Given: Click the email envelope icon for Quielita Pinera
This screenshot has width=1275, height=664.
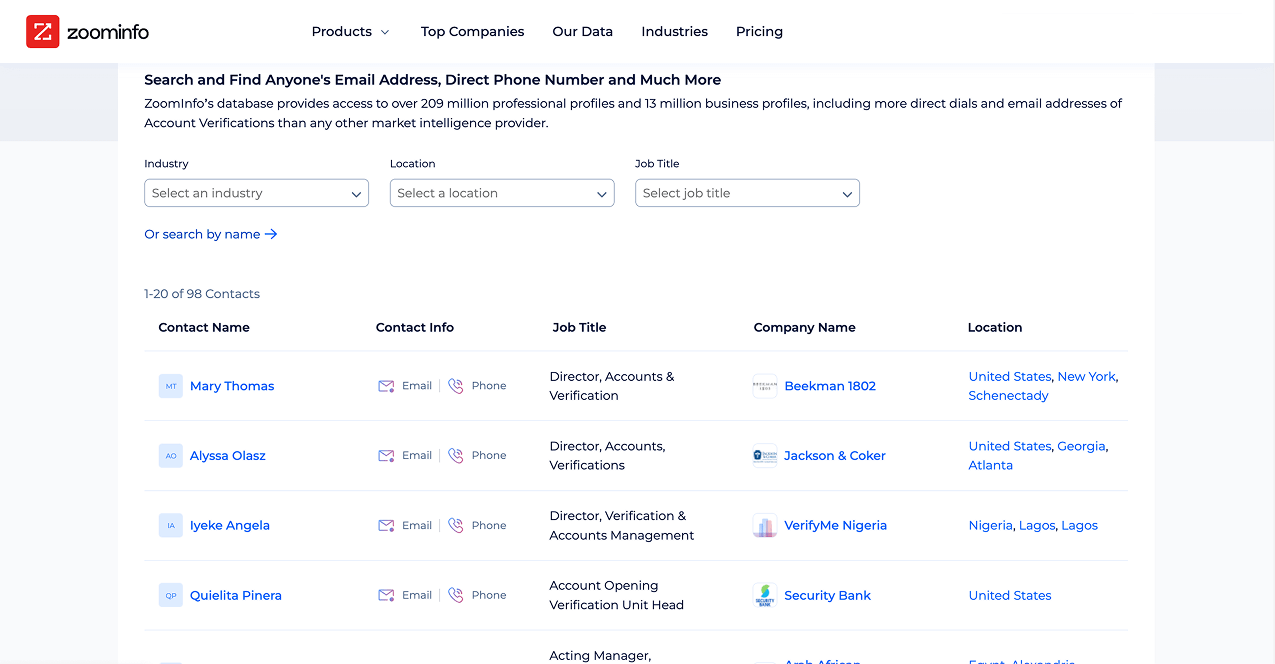Looking at the screenshot, I should [x=386, y=596].
